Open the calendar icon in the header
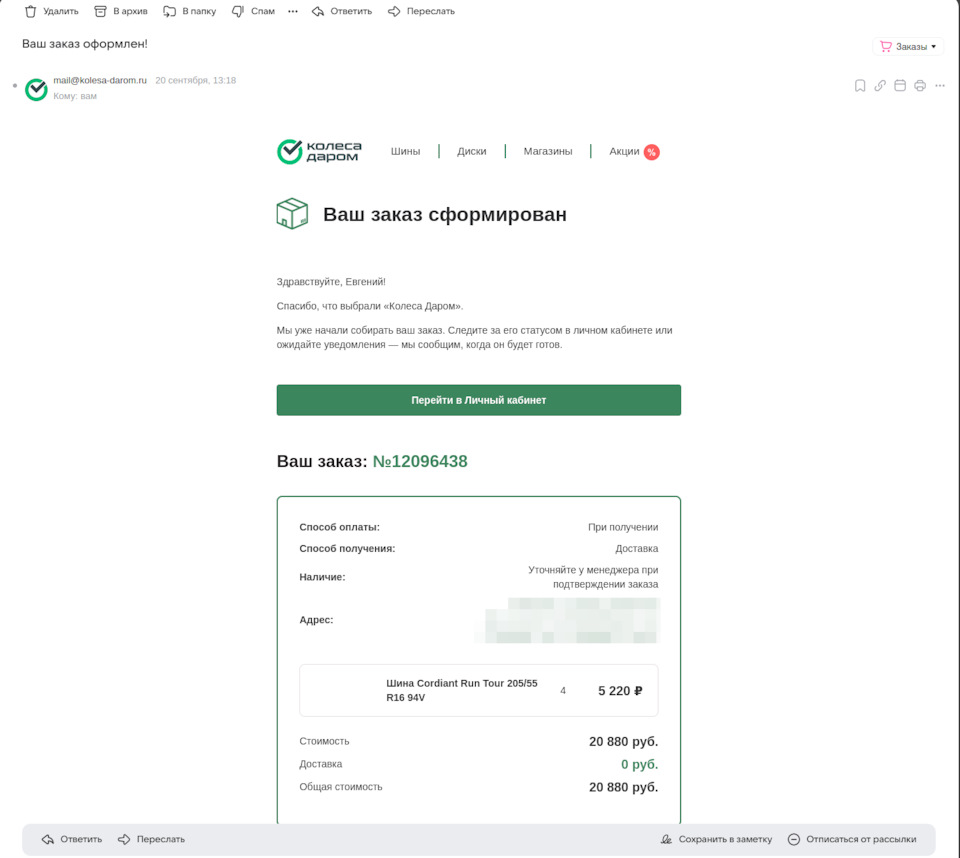This screenshot has width=960, height=858. [900, 86]
